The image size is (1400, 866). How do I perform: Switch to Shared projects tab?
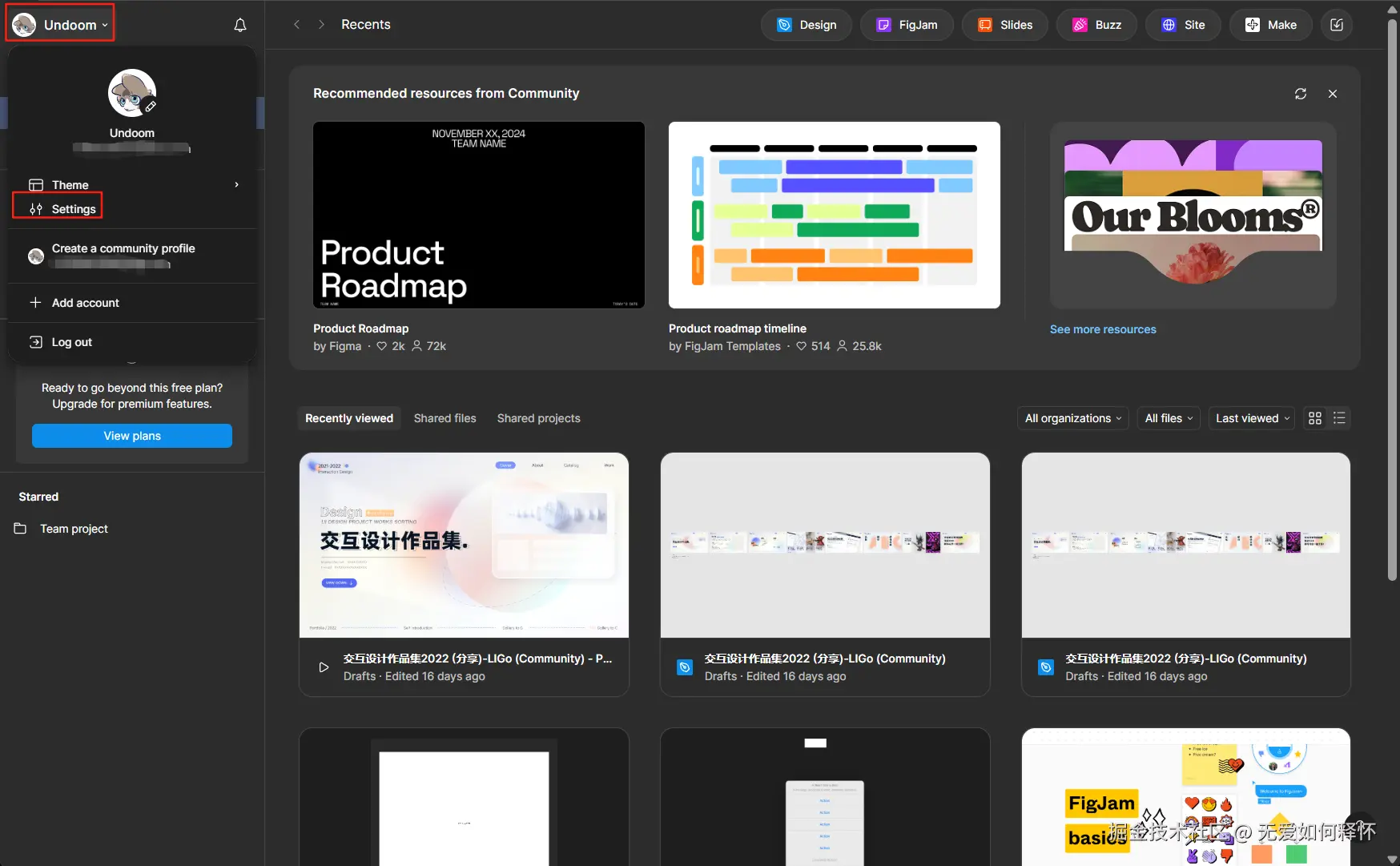click(x=539, y=418)
